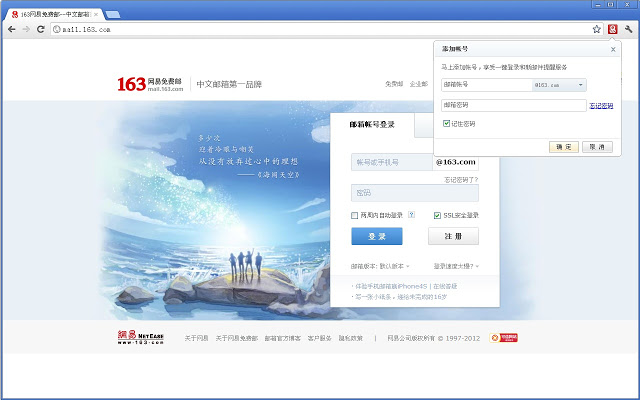Click the help question mark icon
Viewport: 640px width, 400px height.
coord(411,215)
